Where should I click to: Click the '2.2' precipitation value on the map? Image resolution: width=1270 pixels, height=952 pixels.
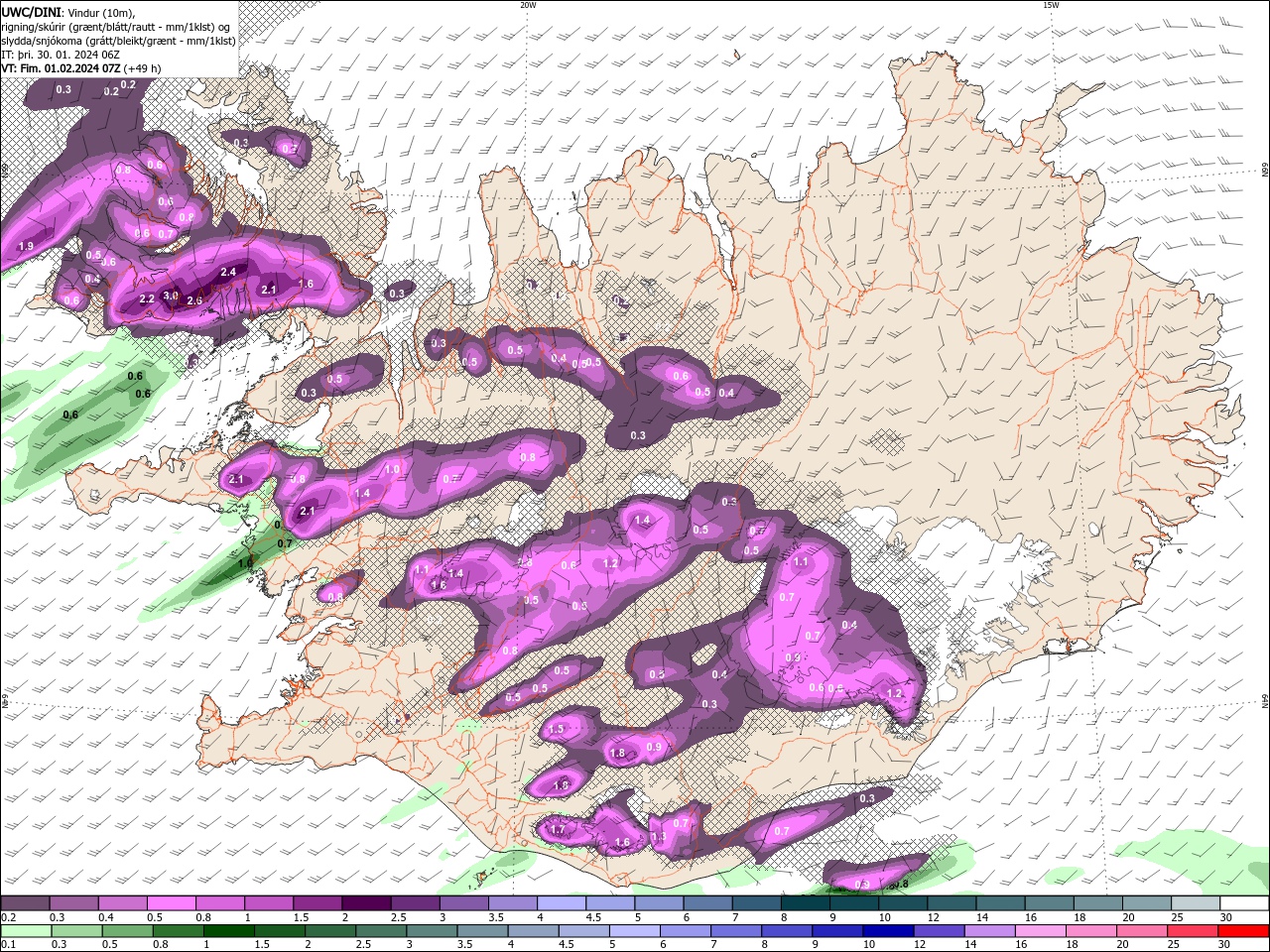coord(147,298)
